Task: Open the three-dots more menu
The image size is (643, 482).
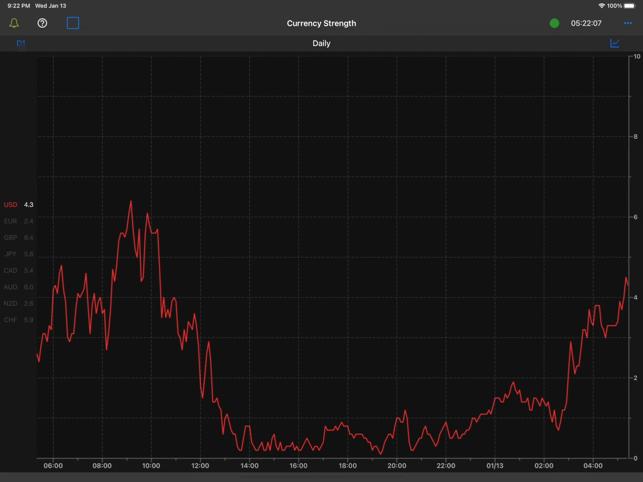Action: [628, 23]
